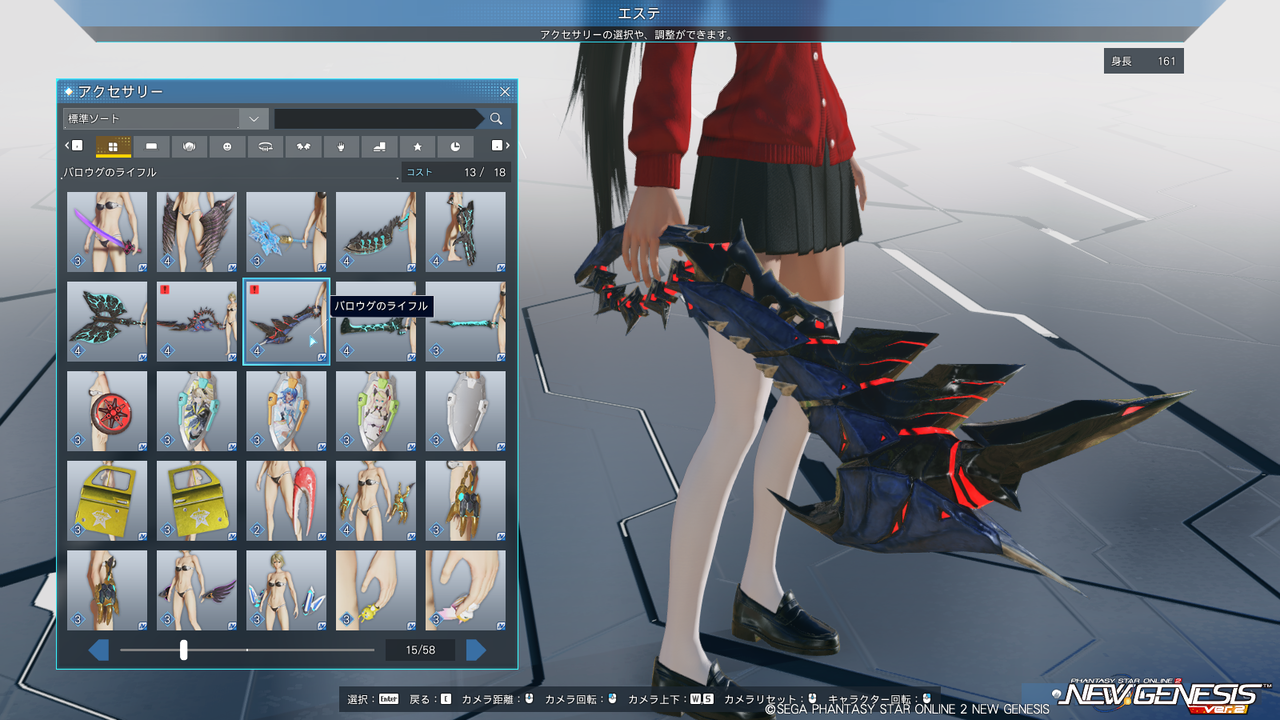Select the teal glowing rod accessory
Image resolution: width=1280 pixels, height=720 pixels.
point(466,322)
